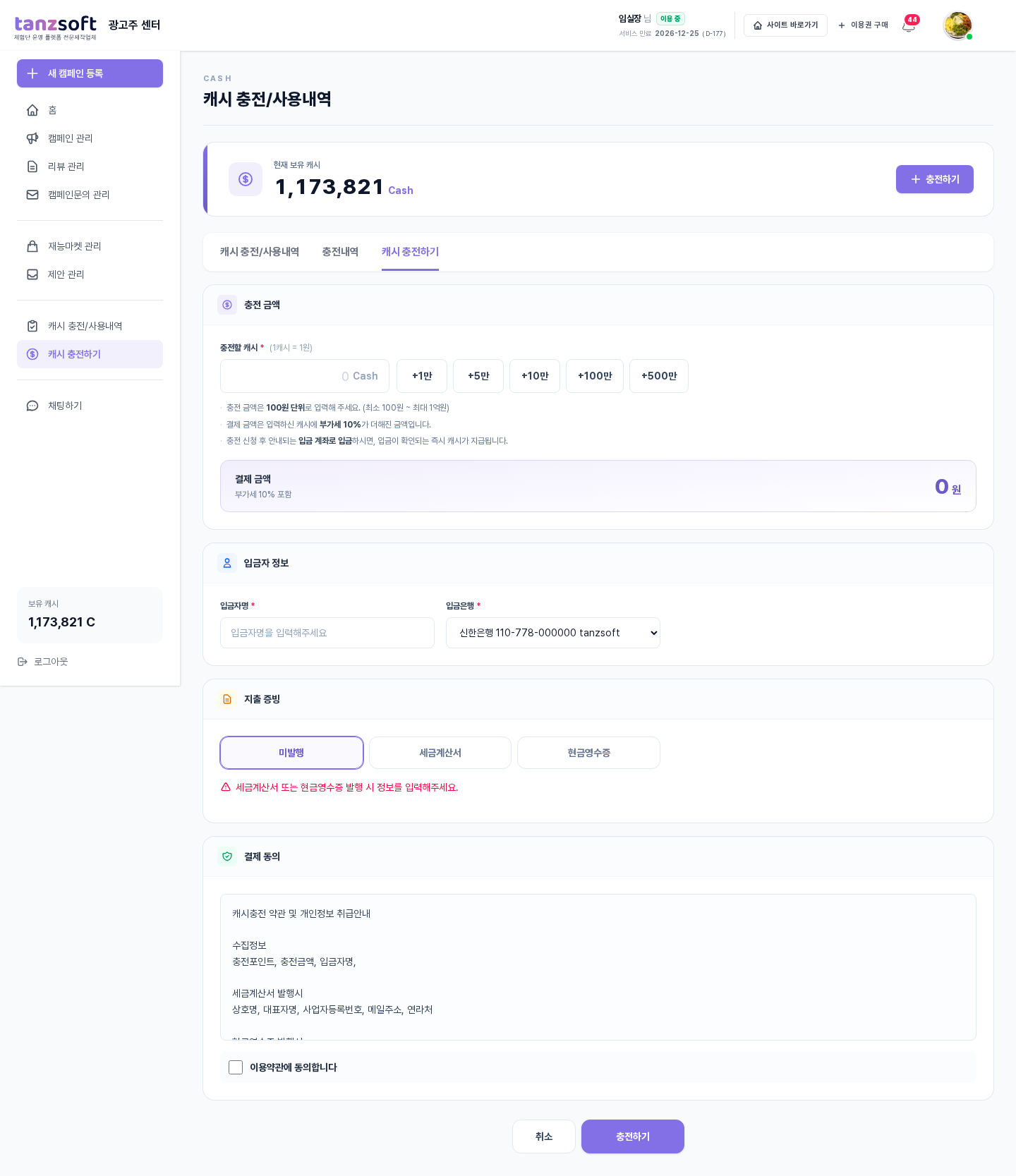Open the notification bell icon
The height and width of the screenshot is (1176, 1016).
click(909, 26)
